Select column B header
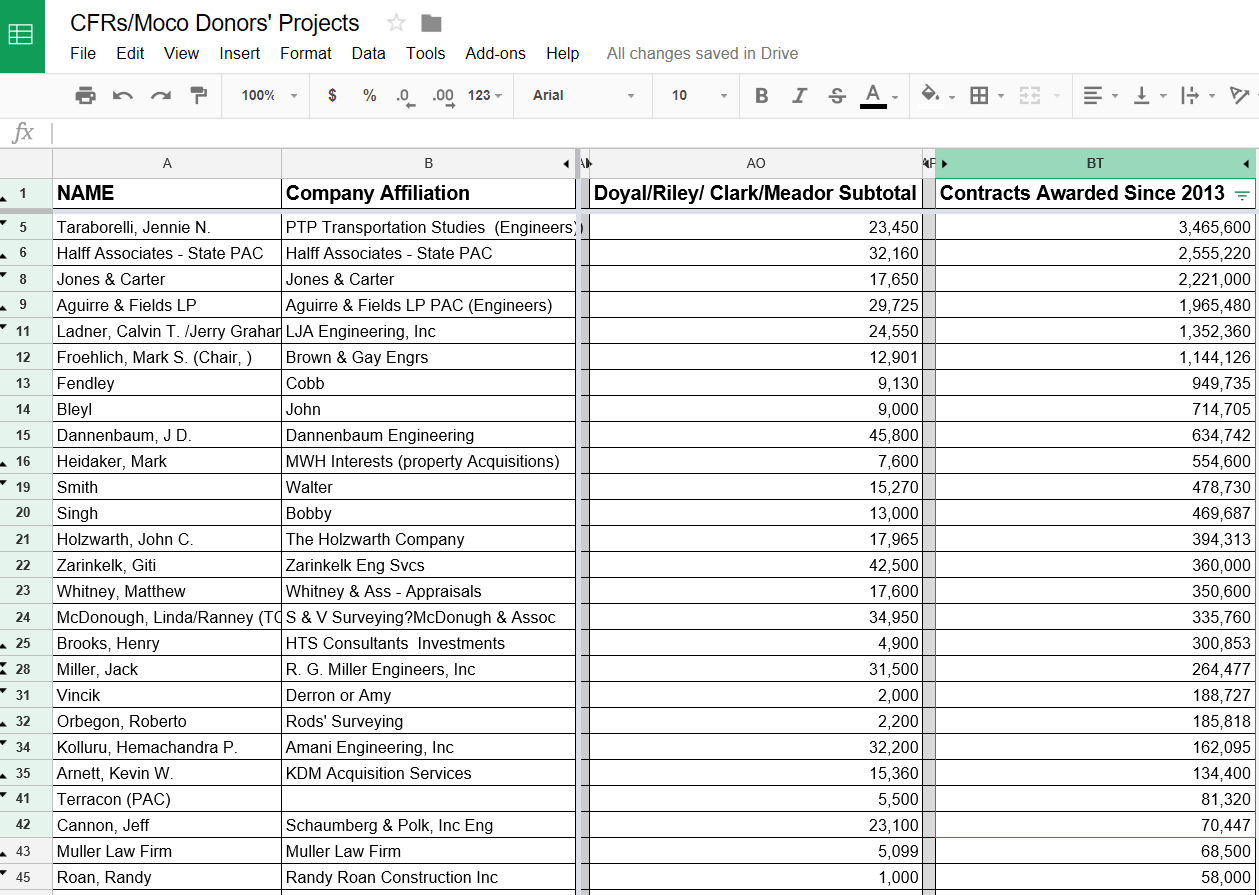 (428, 163)
